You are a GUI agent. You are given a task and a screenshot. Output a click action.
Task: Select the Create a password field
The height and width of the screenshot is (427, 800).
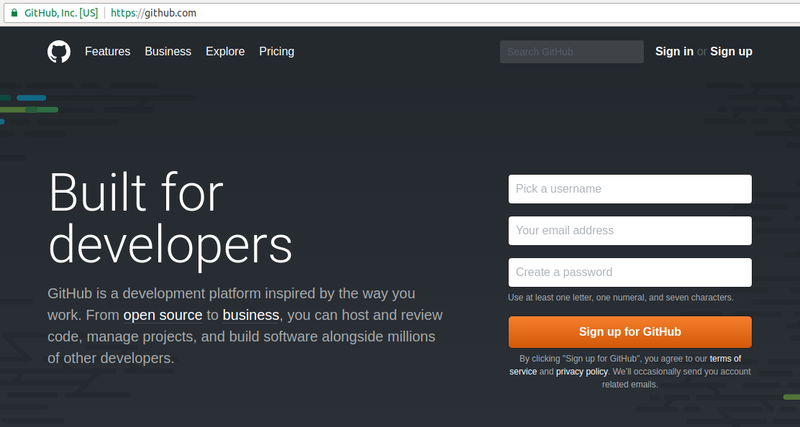click(630, 272)
